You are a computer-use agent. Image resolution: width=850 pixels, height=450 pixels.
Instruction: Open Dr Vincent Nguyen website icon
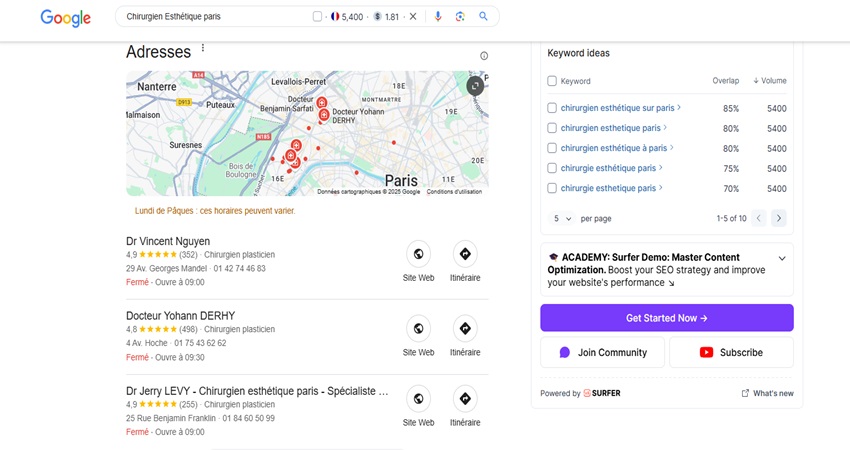[418, 254]
